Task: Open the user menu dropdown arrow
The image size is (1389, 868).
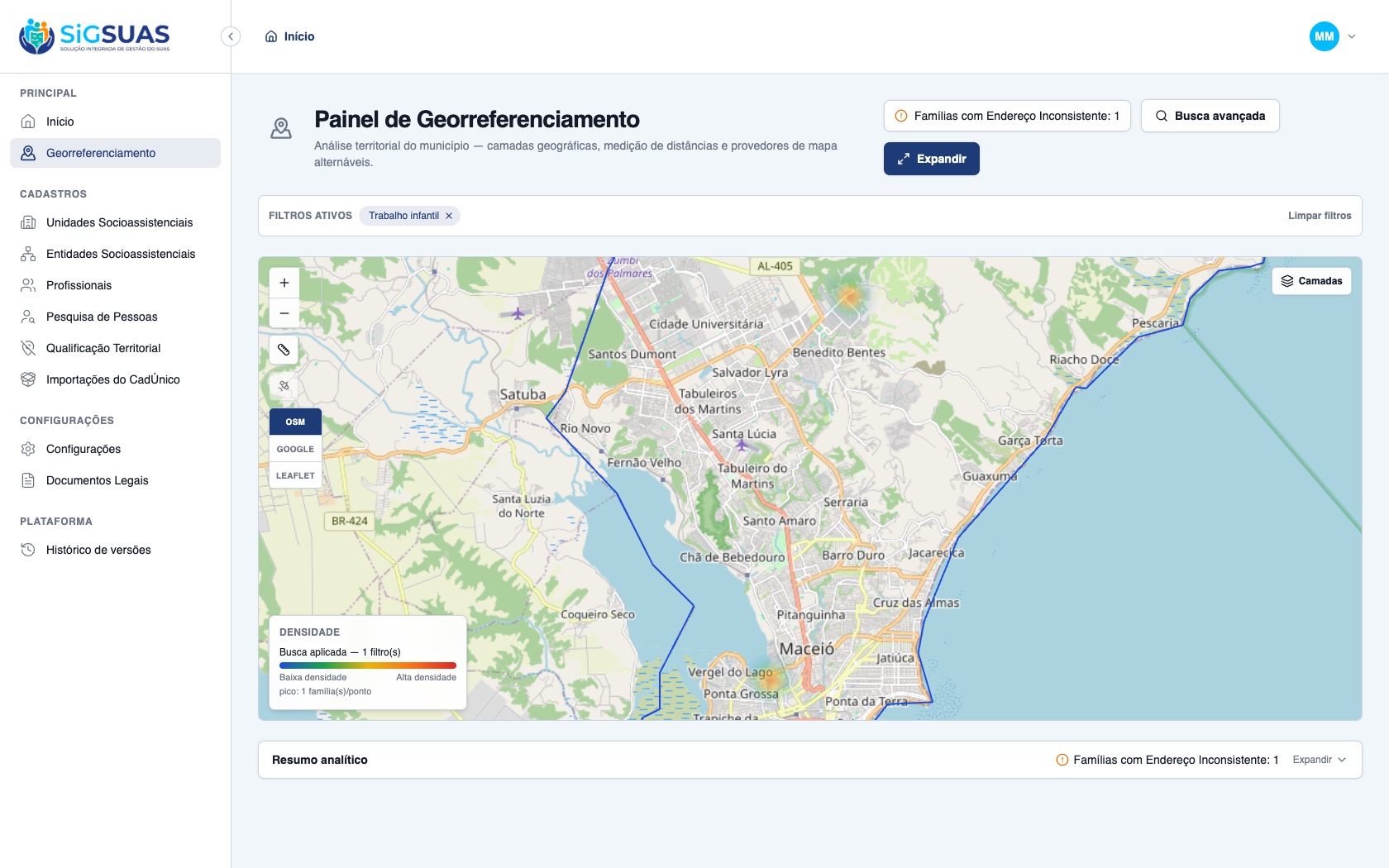Action: pyautogui.click(x=1352, y=36)
